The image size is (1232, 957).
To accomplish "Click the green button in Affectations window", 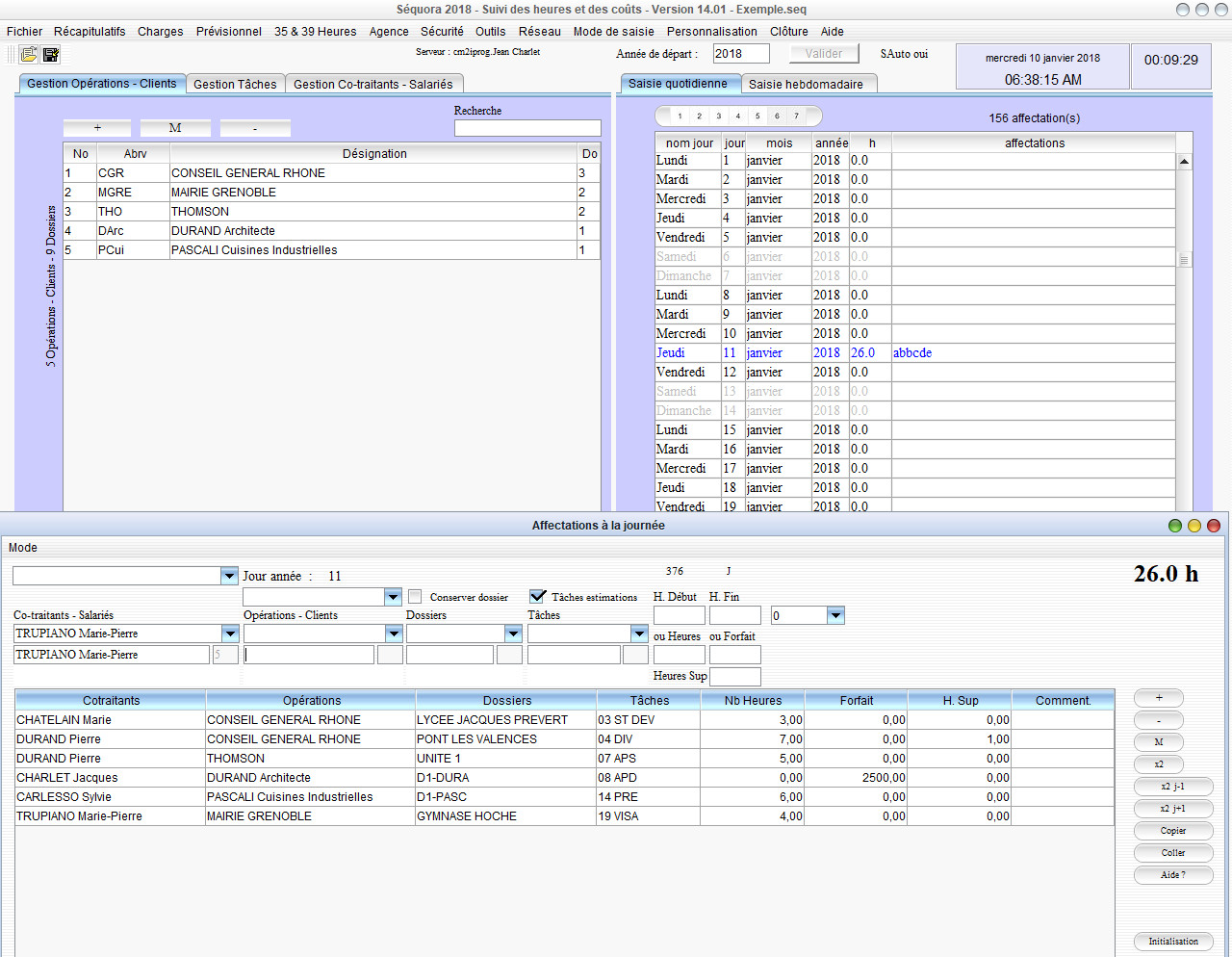I will [1175, 526].
